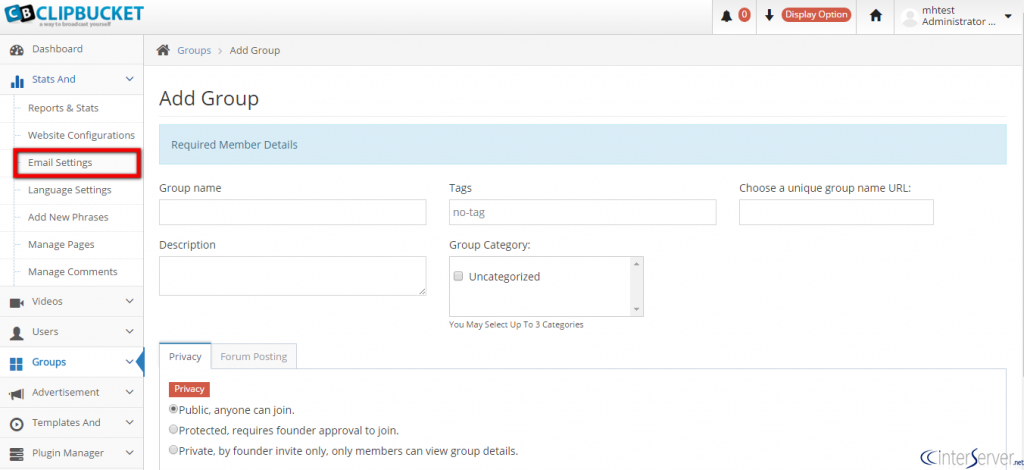Go to the home icon in the top bar

(876, 16)
